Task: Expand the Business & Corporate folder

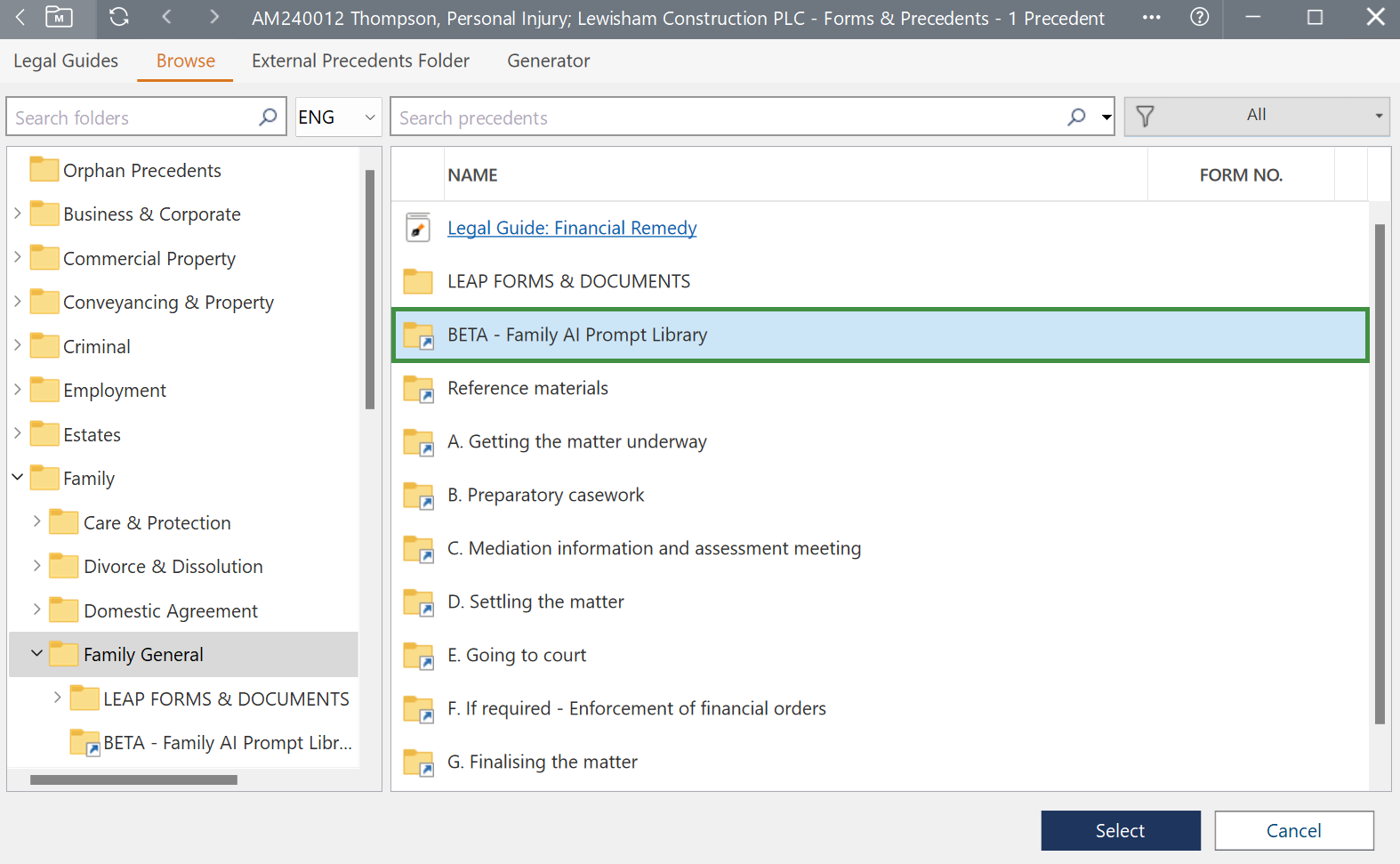Action: click(18, 214)
